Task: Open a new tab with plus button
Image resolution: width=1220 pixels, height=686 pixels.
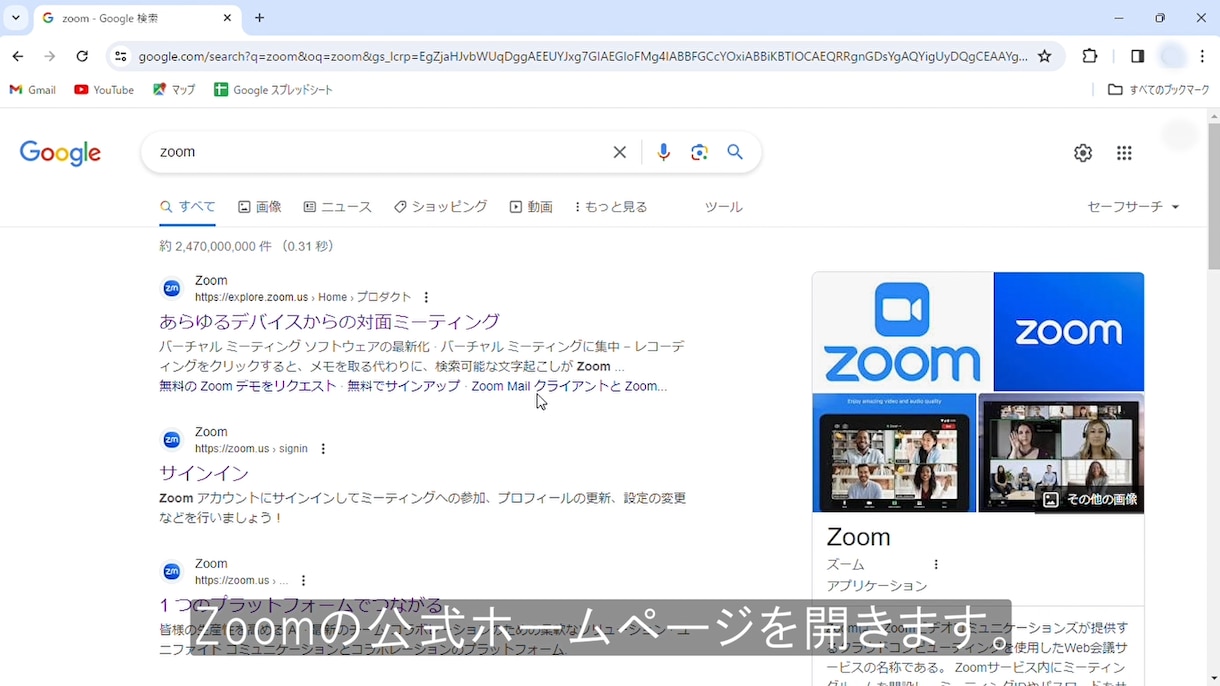Action: [x=260, y=18]
